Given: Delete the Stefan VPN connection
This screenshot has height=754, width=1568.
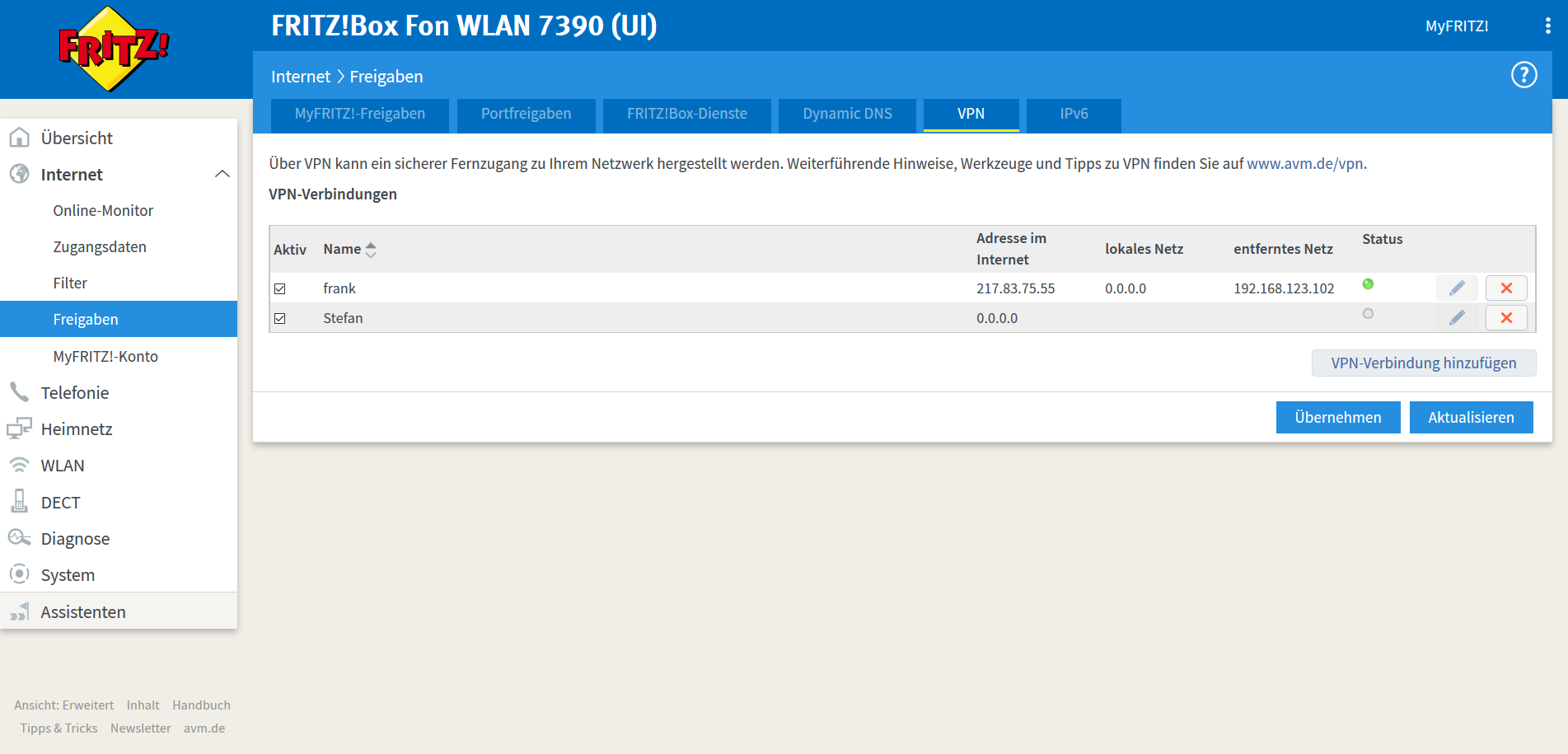Looking at the screenshot, I should pyautogui.click(x=1506, y=318).
